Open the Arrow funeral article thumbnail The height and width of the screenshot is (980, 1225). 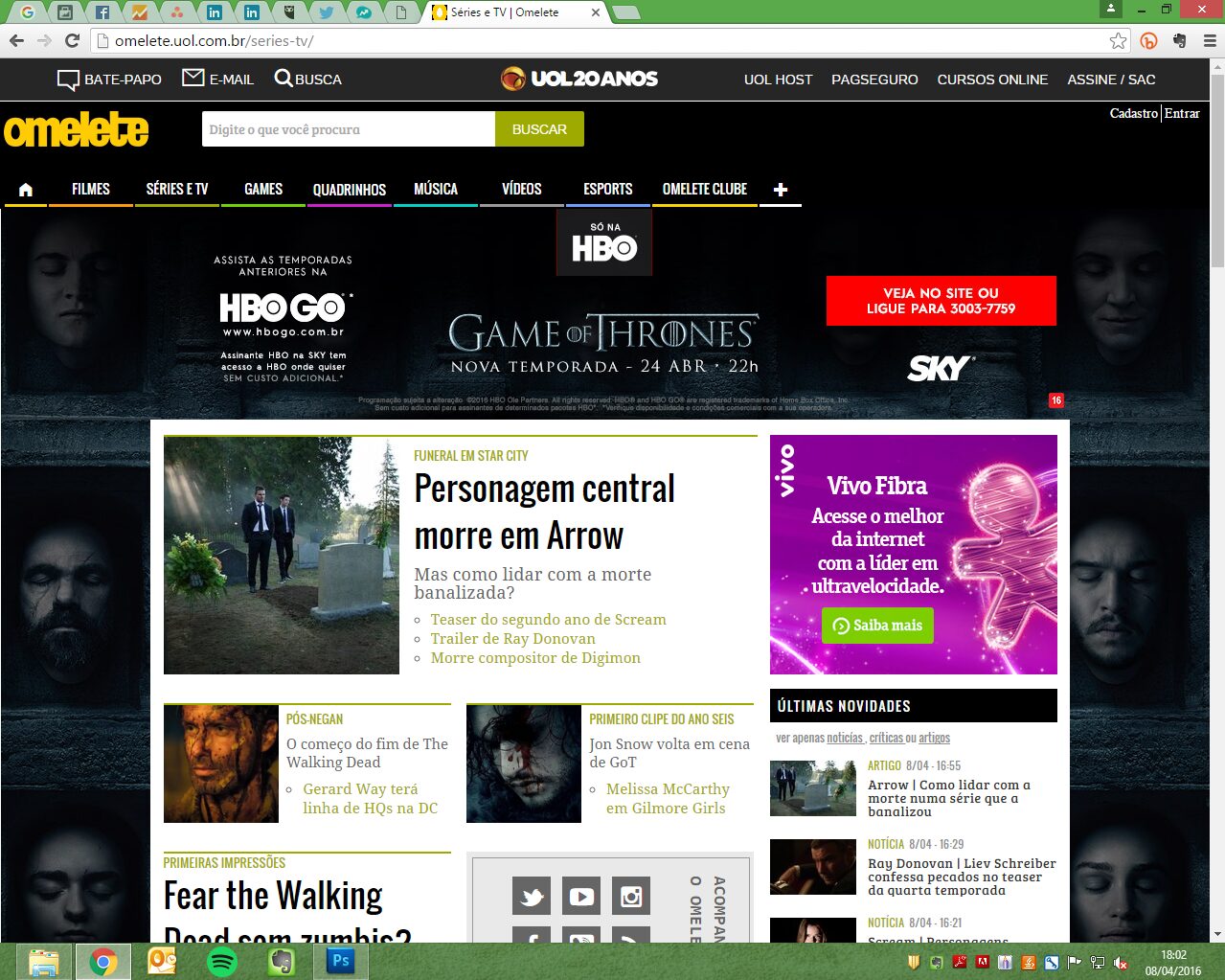(x=282, y=556)
